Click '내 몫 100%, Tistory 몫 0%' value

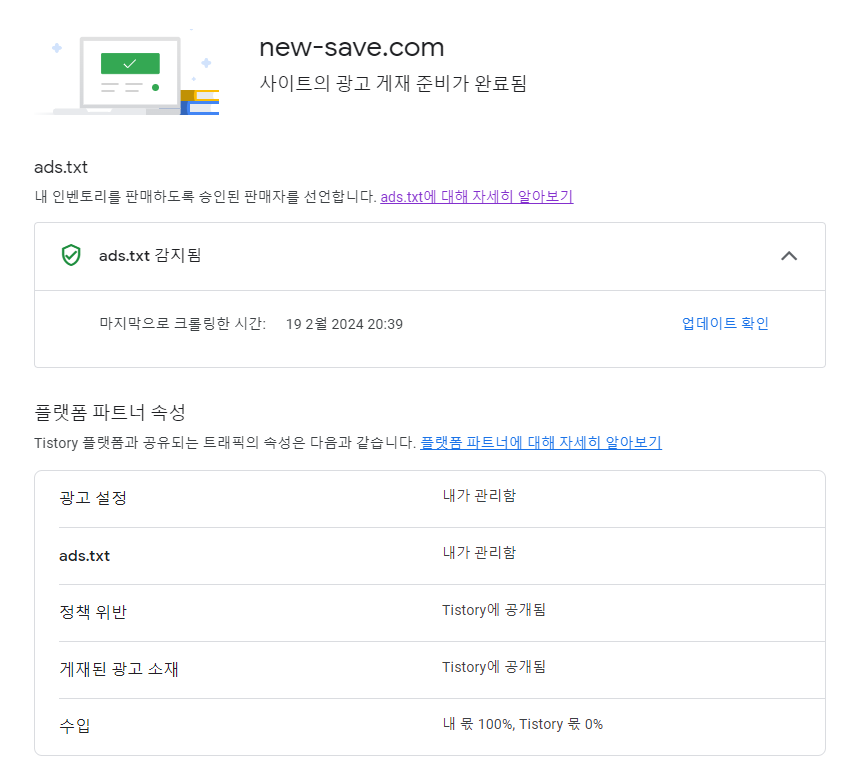click(523, 724)
